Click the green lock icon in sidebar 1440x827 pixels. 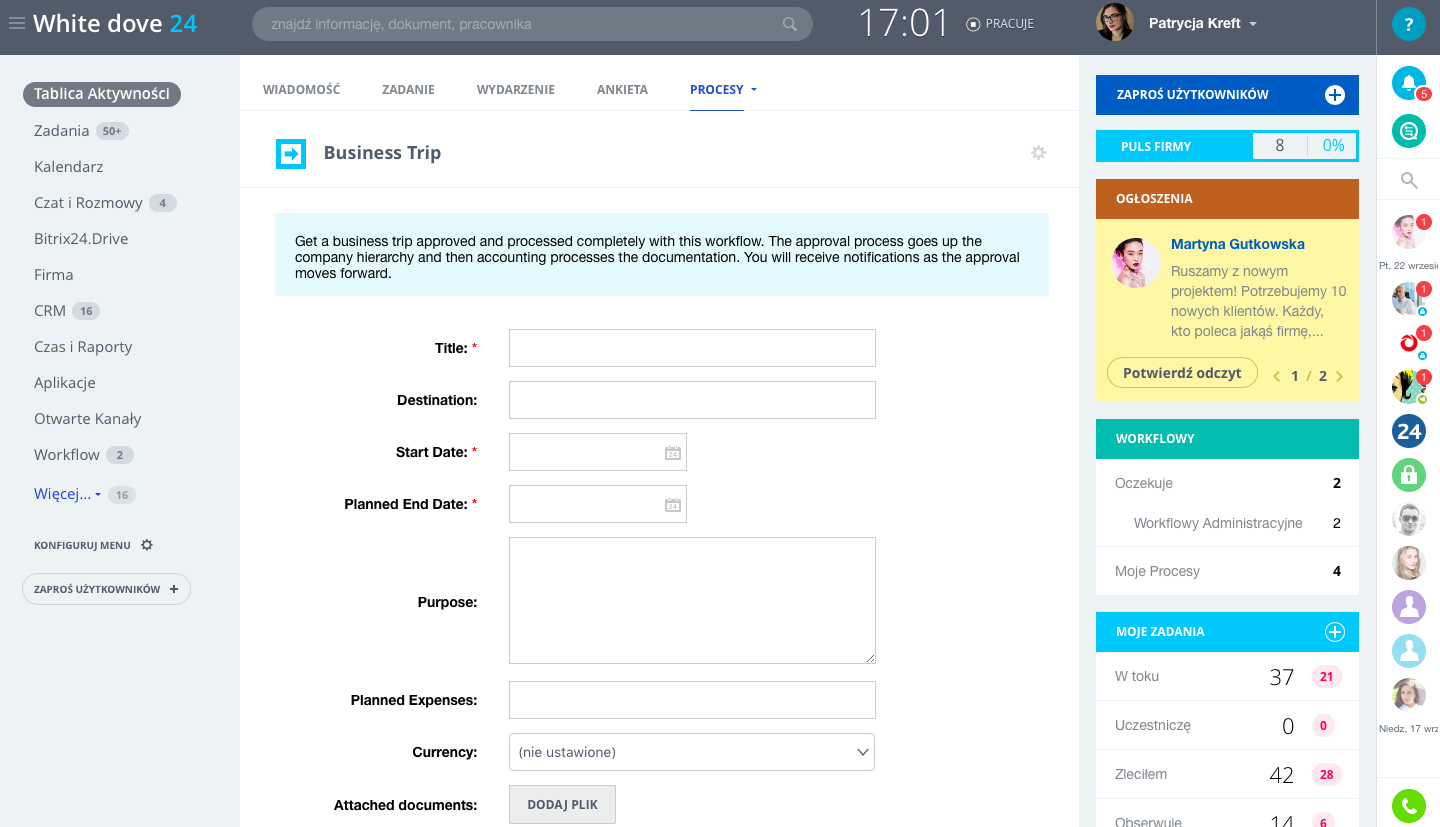(x=1408, y=475)
